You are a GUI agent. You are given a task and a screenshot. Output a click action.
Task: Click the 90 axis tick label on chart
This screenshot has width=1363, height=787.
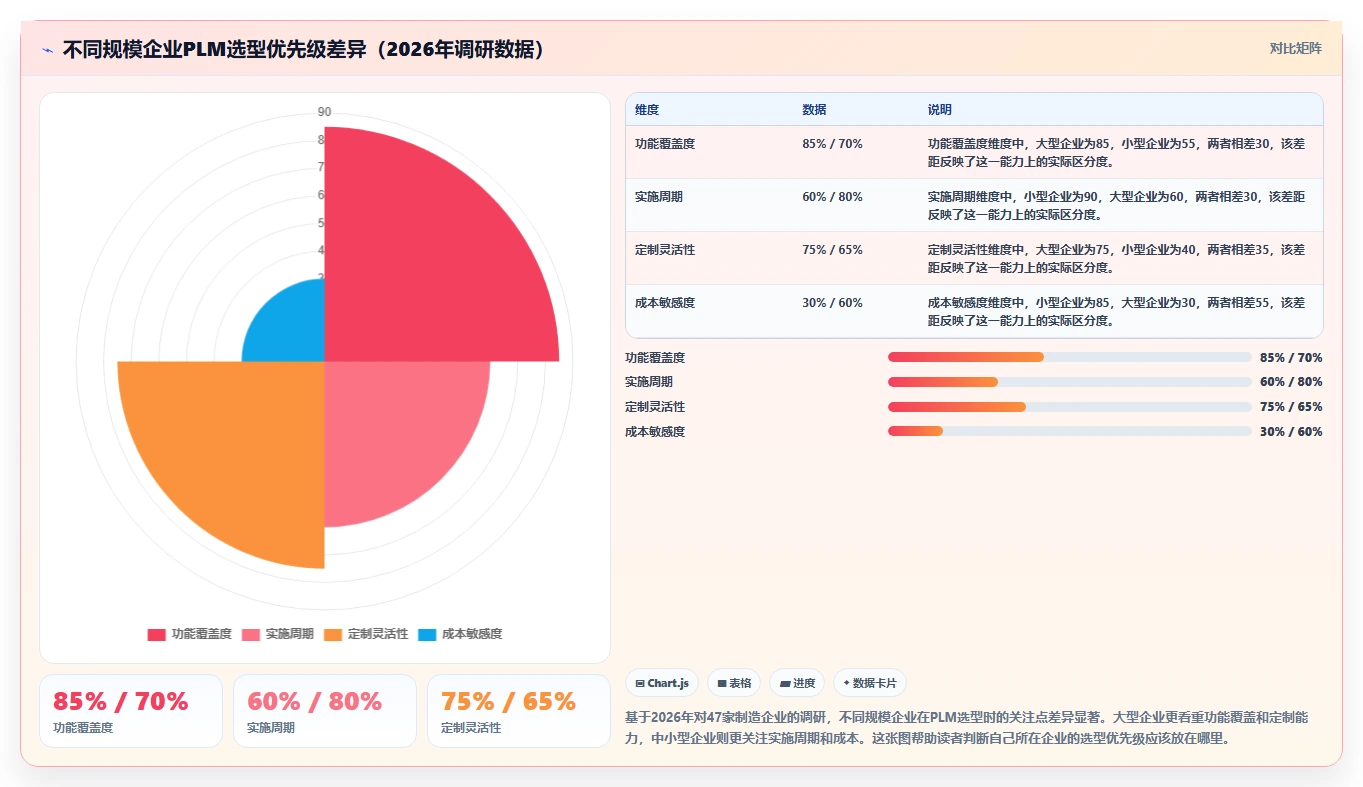pos(325,112)
